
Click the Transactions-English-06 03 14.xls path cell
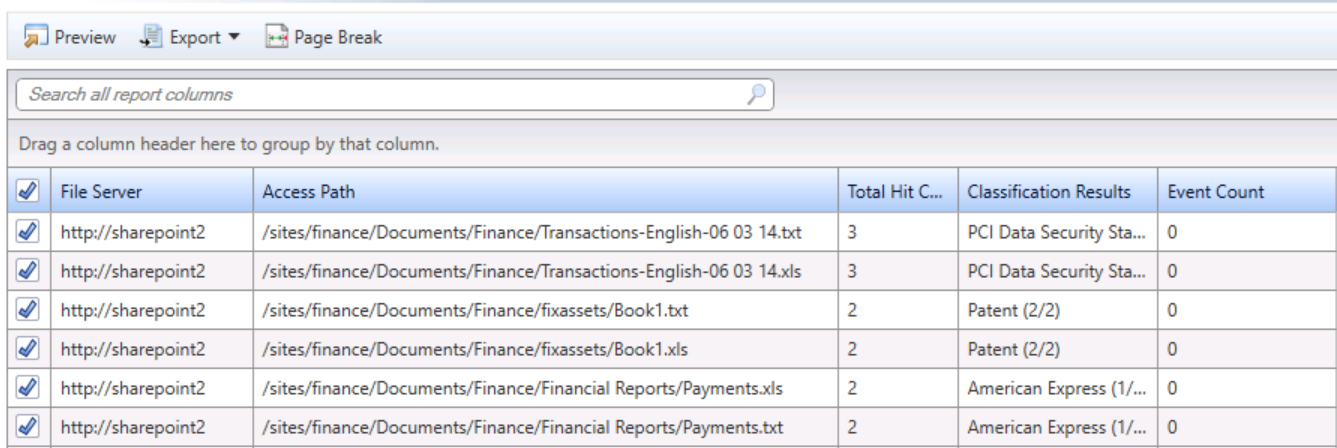click(x=532, y=271)
